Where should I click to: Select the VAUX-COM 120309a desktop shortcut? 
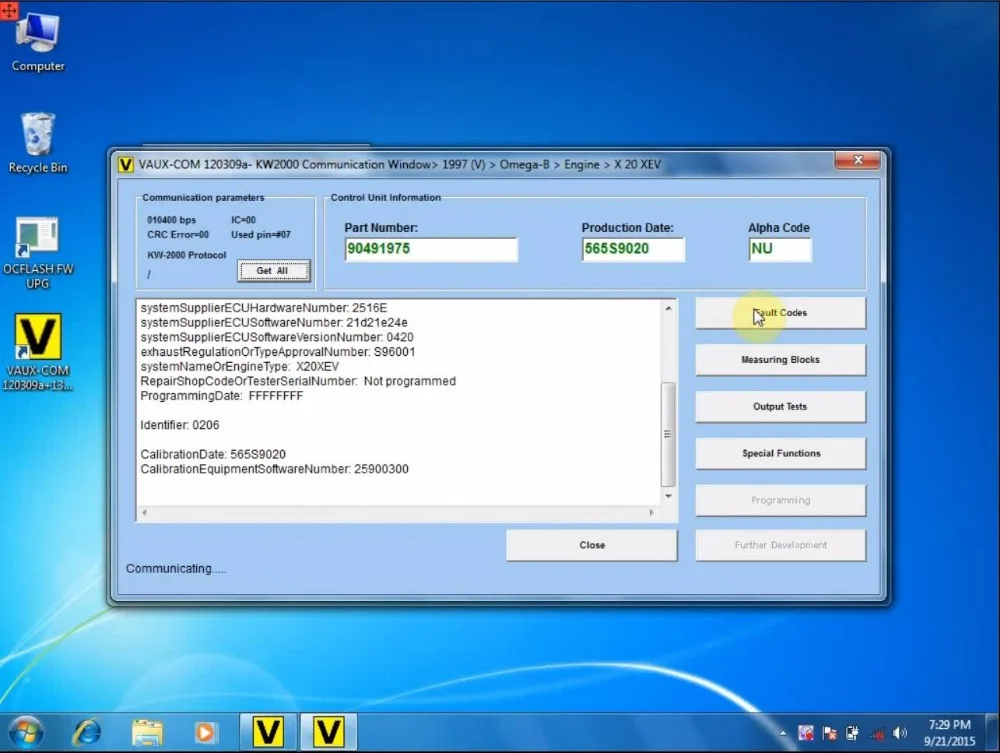click(x=38, y=351)
